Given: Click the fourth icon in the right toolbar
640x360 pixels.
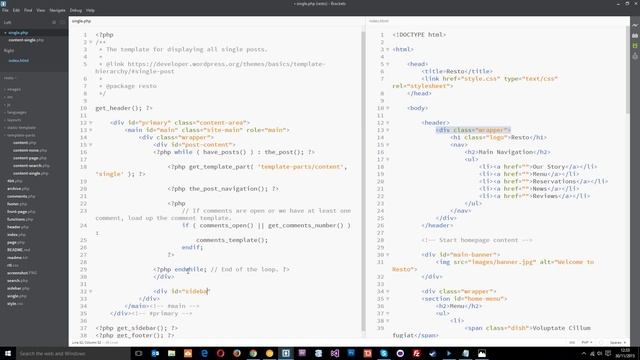Looking at the screenshot, I should click(x=635, y=56).
